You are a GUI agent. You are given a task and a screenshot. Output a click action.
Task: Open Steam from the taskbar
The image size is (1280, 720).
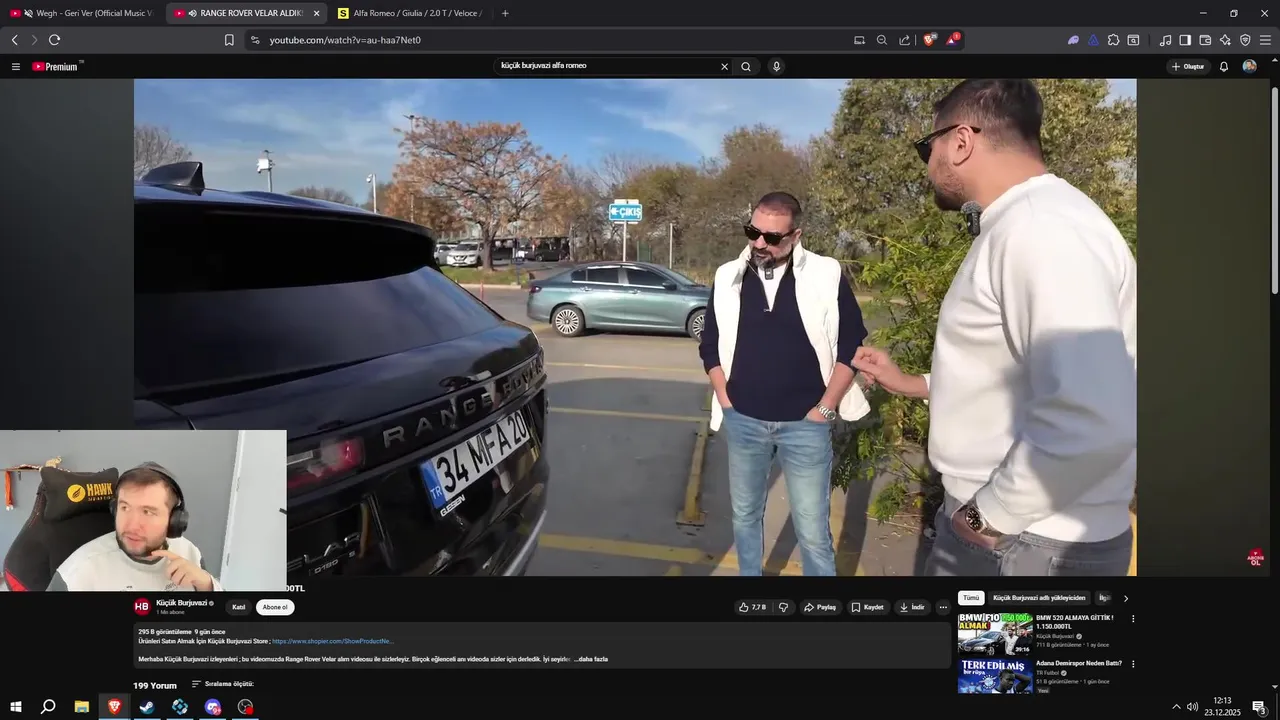pos(147,707)
